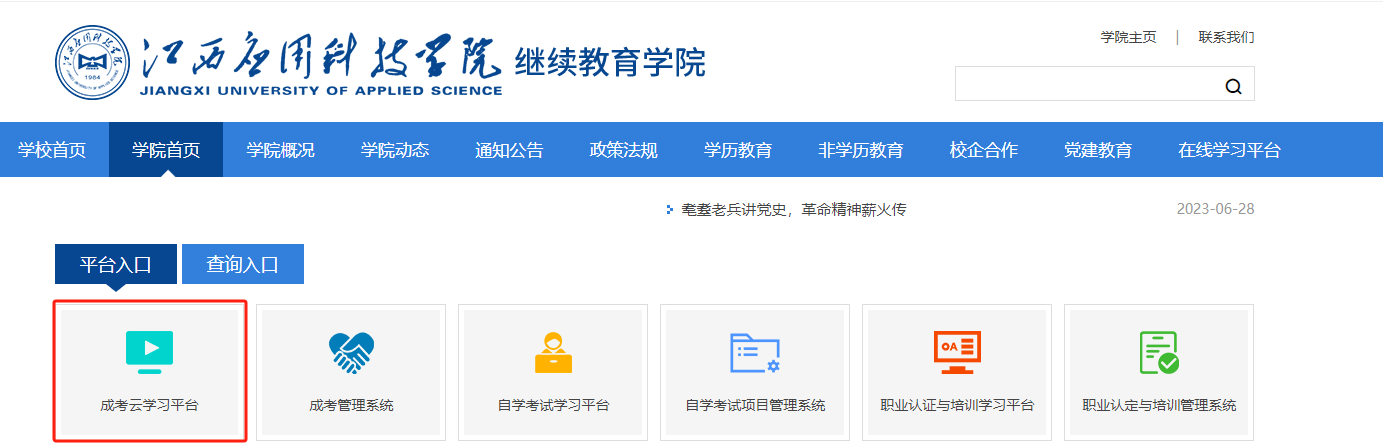Viewport: 1383px width, 445px height.
Task: Go to 通知公告 in navigation bar
Action: pos(509,150)
